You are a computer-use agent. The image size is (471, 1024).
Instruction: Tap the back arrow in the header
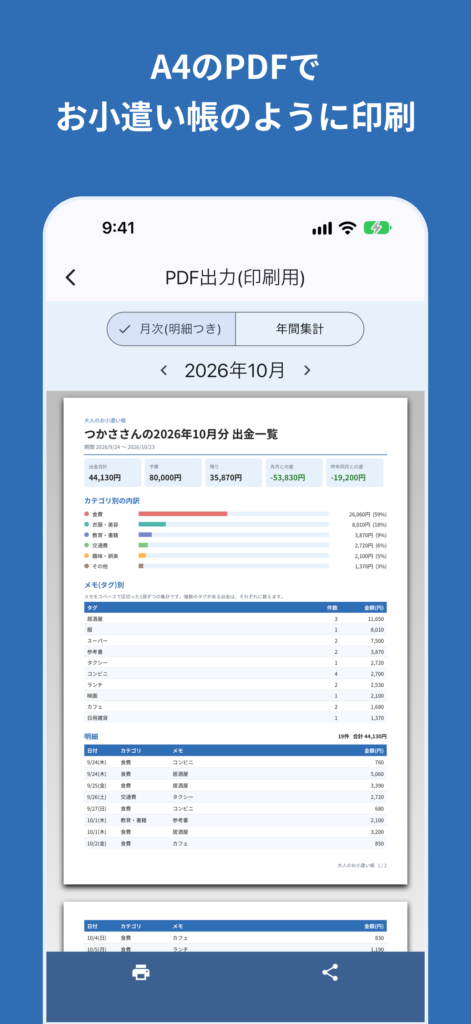pos(71,278)
